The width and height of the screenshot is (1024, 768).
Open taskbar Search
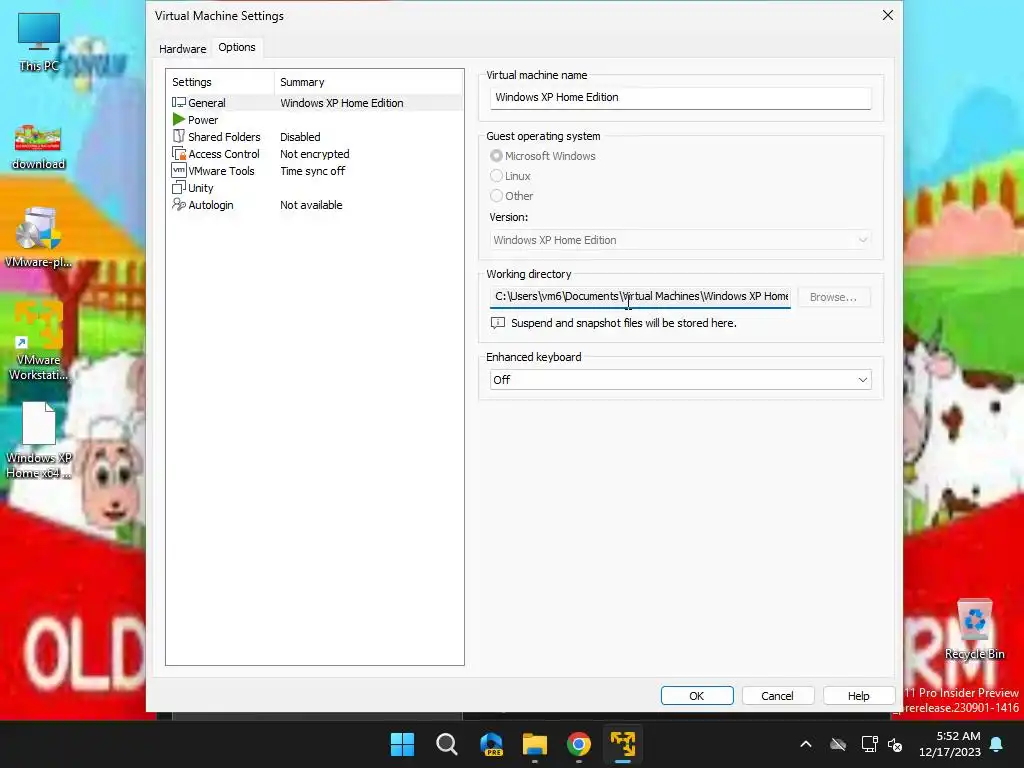(447, 744)
